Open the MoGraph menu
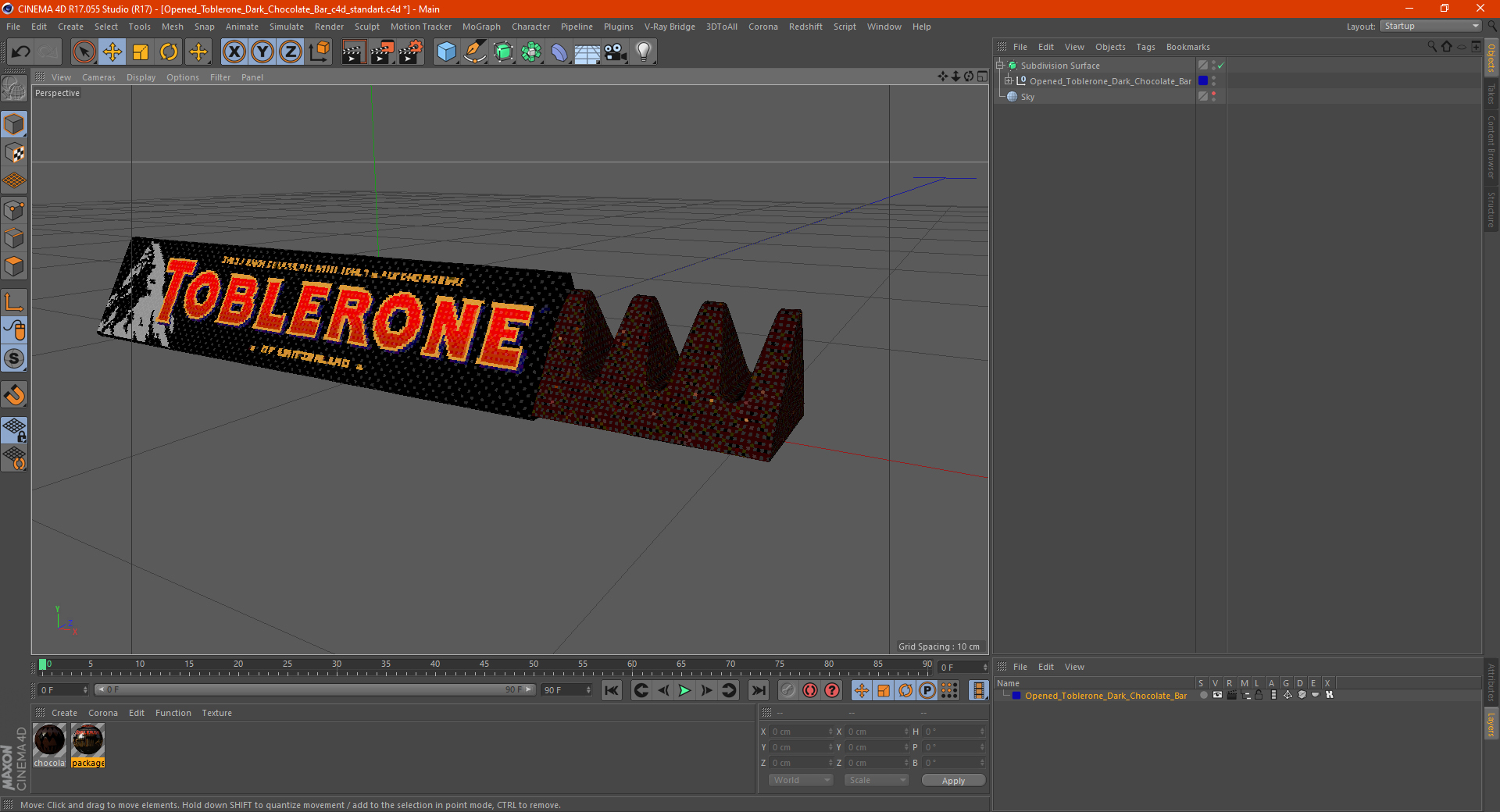 click(x=481, y=27)
